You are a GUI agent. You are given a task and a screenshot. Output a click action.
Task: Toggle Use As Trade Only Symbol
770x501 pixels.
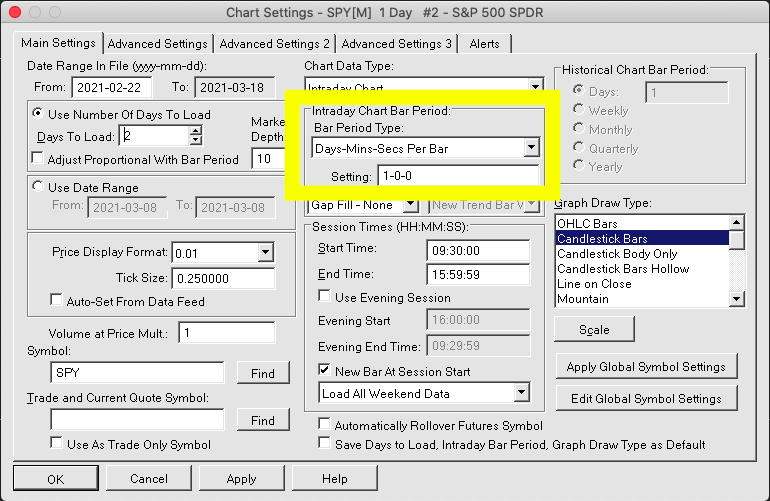click(x=56, y=443)
